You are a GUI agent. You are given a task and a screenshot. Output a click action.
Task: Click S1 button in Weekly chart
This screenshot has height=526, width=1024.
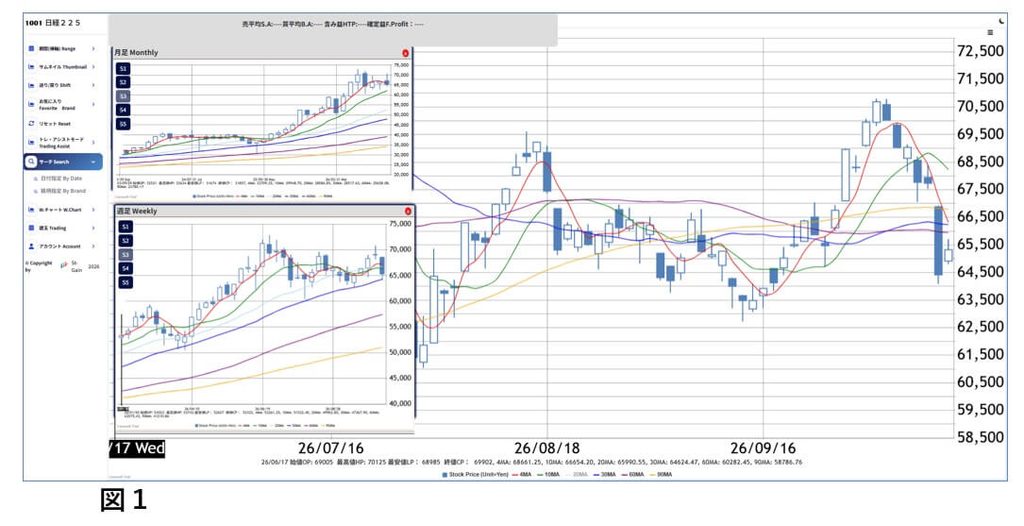coord(125,227)
